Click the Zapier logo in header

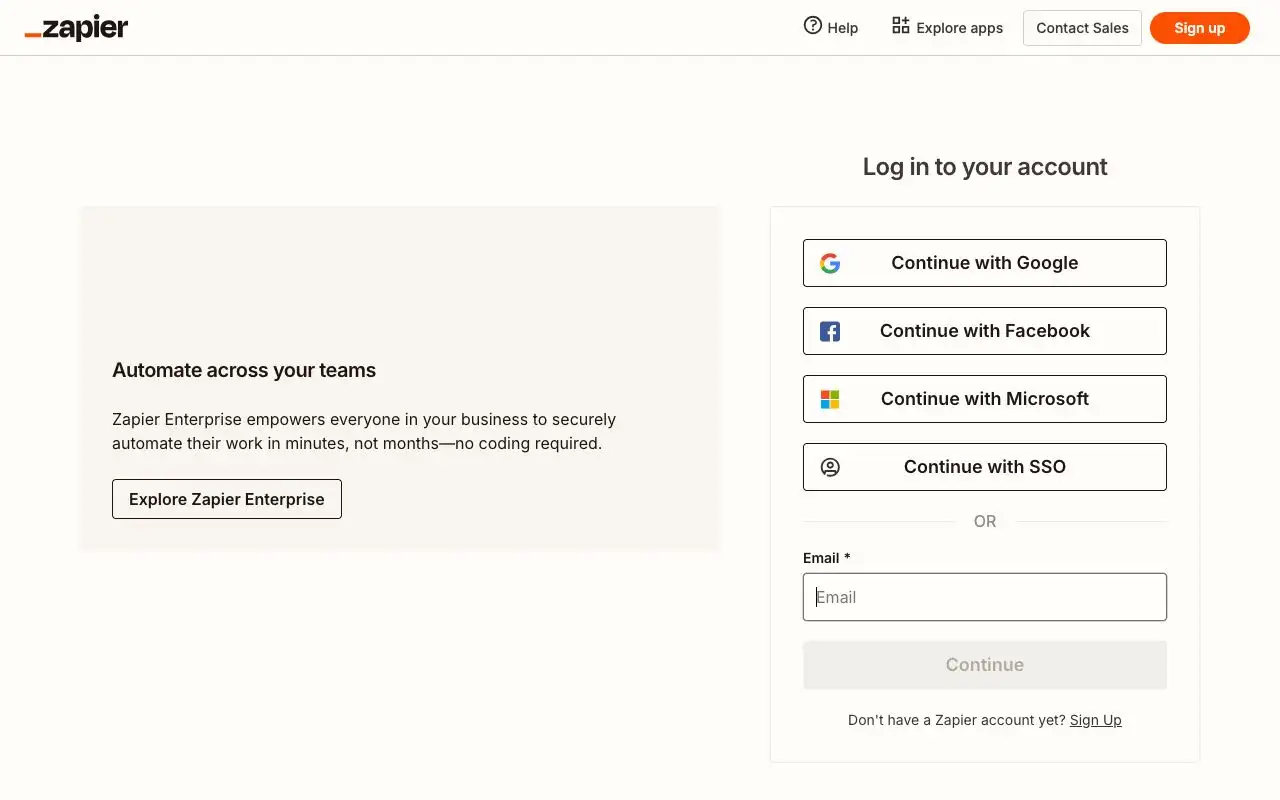(76, 28)
